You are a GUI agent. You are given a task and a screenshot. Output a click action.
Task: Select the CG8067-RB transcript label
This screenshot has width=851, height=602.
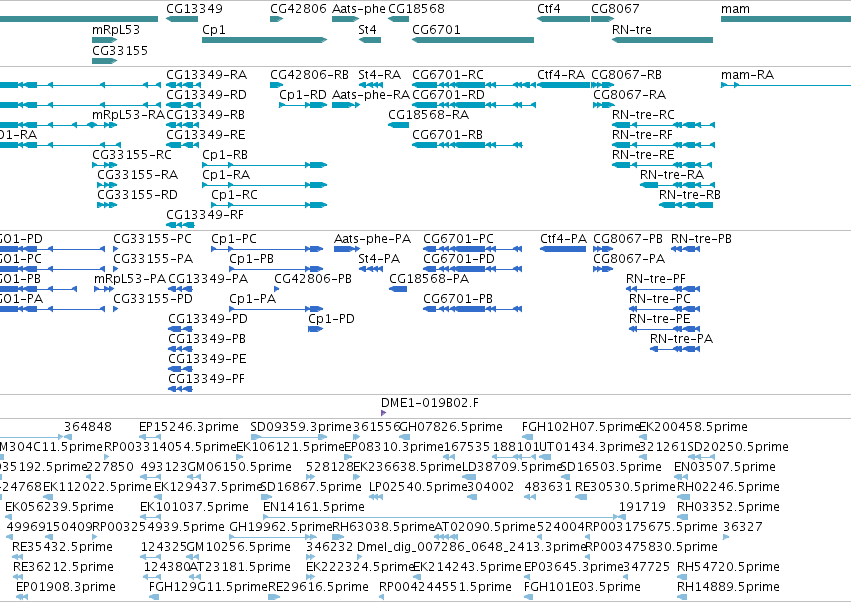(x=626, y=74)
